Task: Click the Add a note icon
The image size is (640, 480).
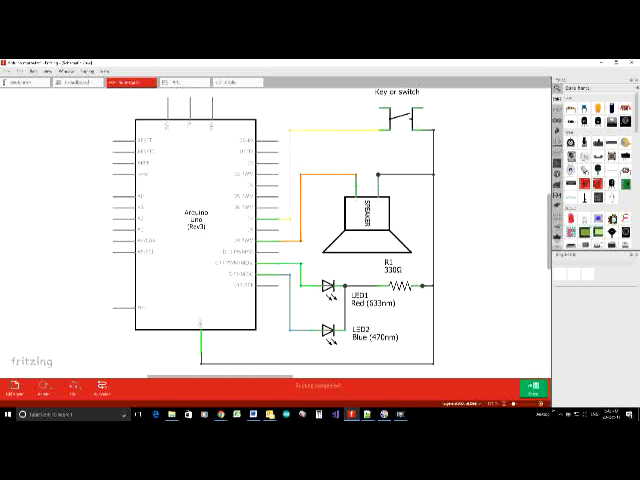Action: click(15, 388)
